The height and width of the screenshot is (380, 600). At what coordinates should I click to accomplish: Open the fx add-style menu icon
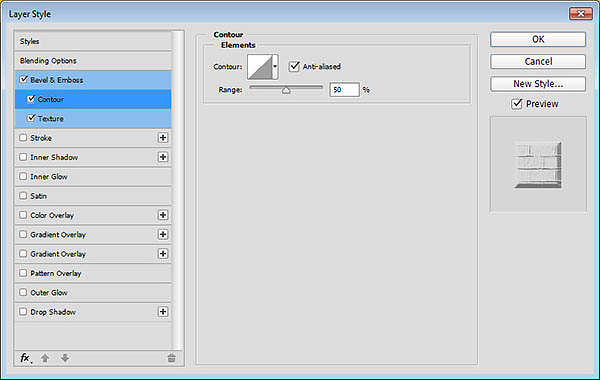26,358
